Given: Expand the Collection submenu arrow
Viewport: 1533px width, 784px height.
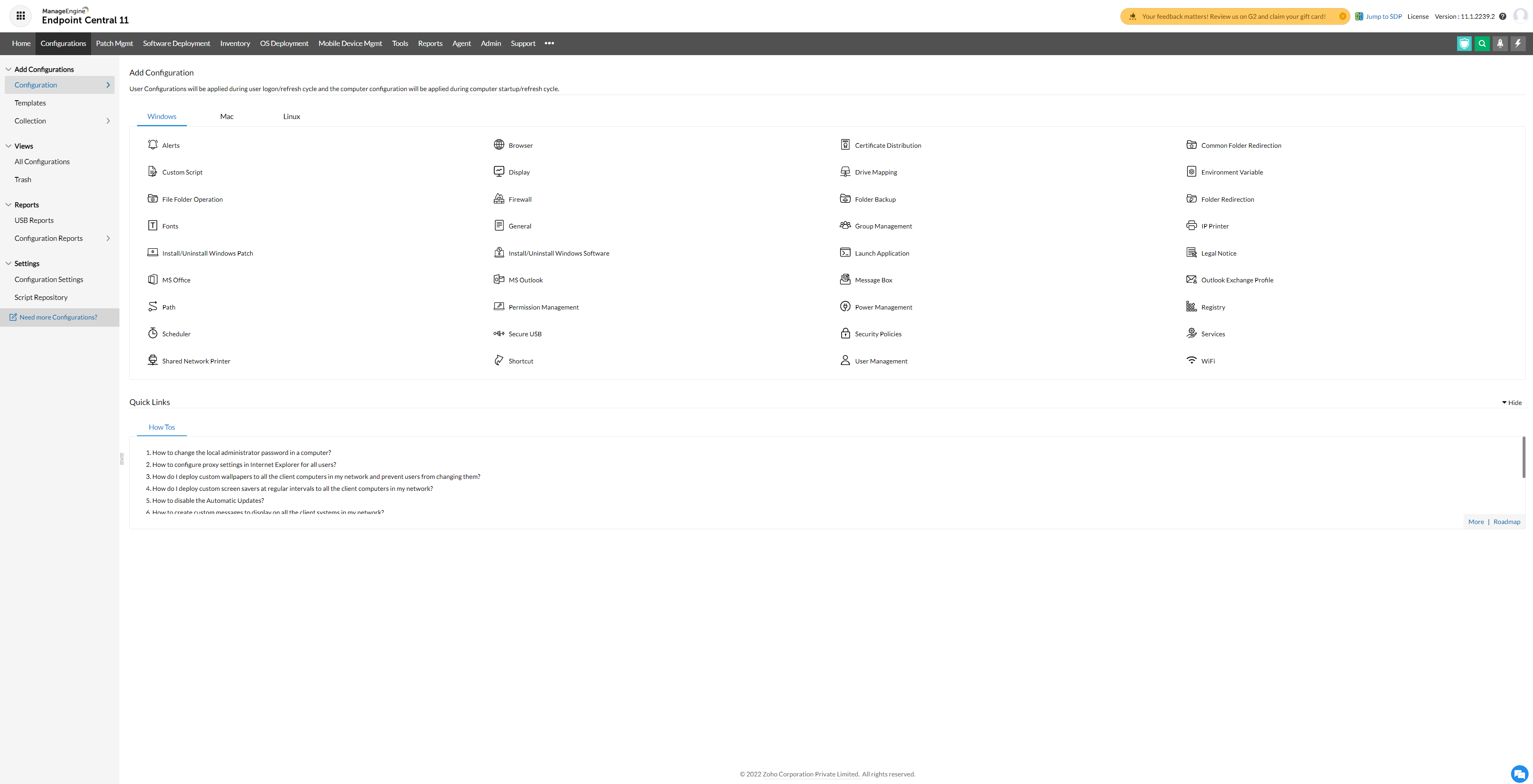Looking at the screenshot, I should pyautogui.click(x=108, y=121).
